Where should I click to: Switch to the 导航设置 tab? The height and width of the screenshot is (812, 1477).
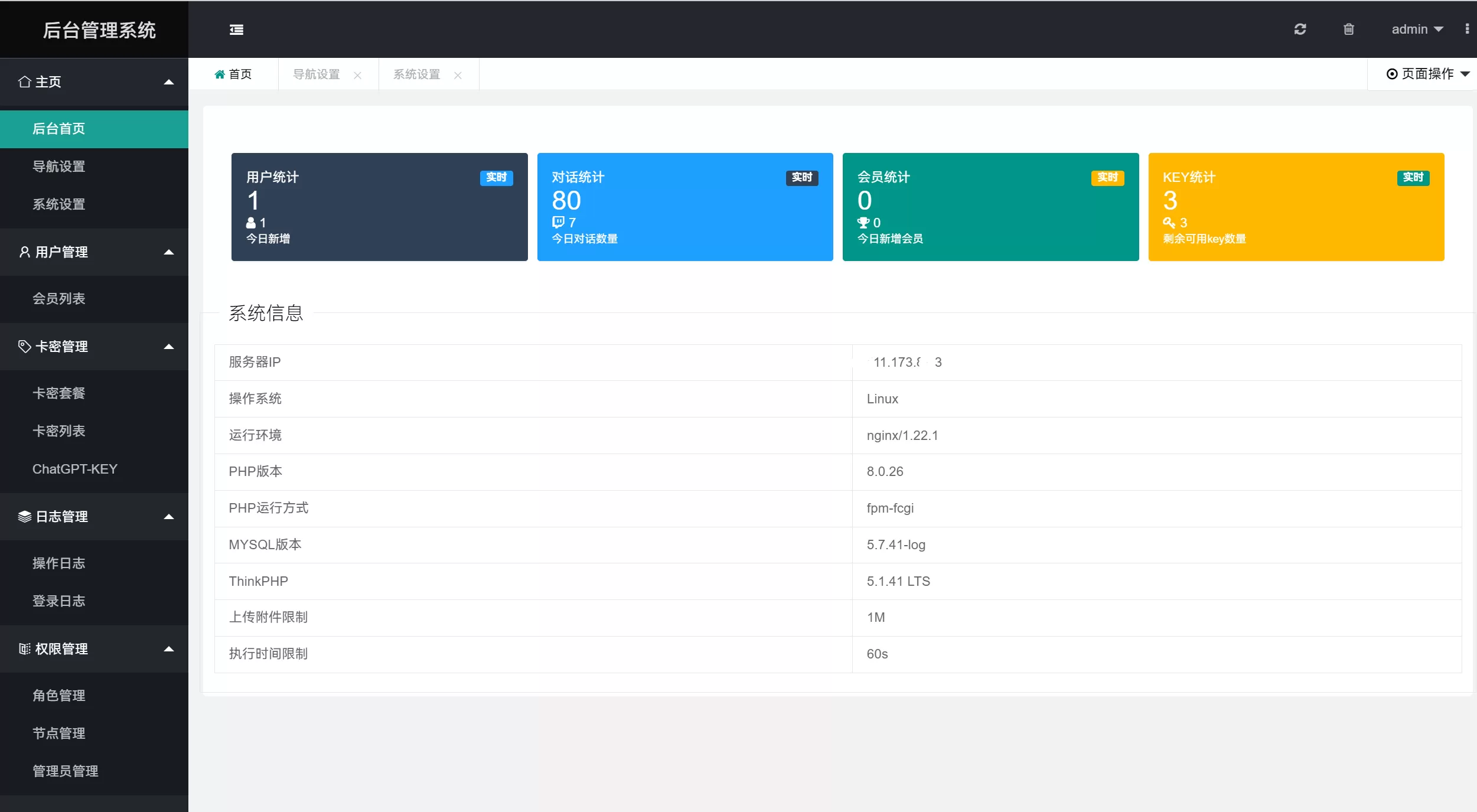(x=317, y=74)
